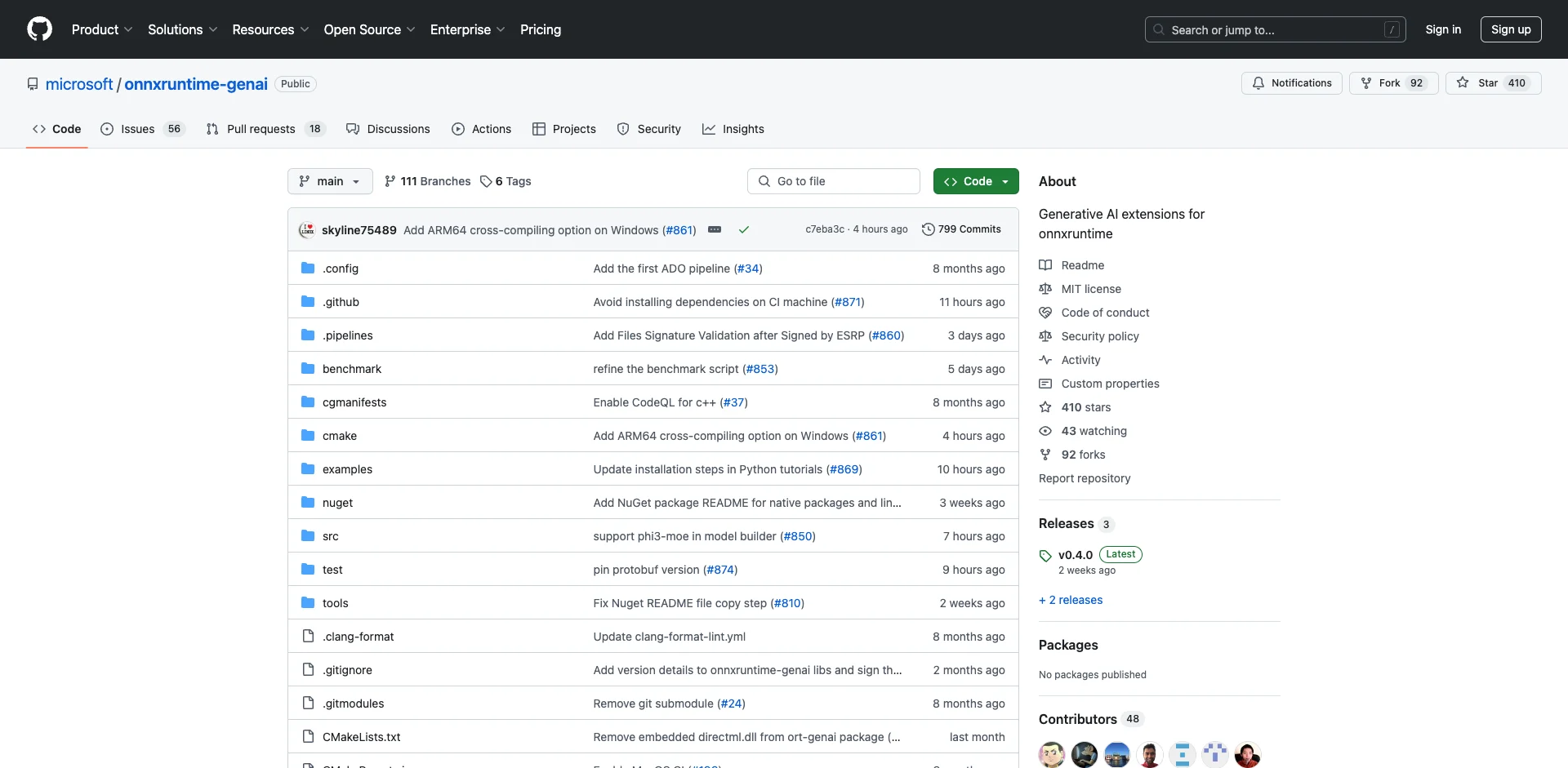Open the Custom properties link

(x=1110, y=384)
